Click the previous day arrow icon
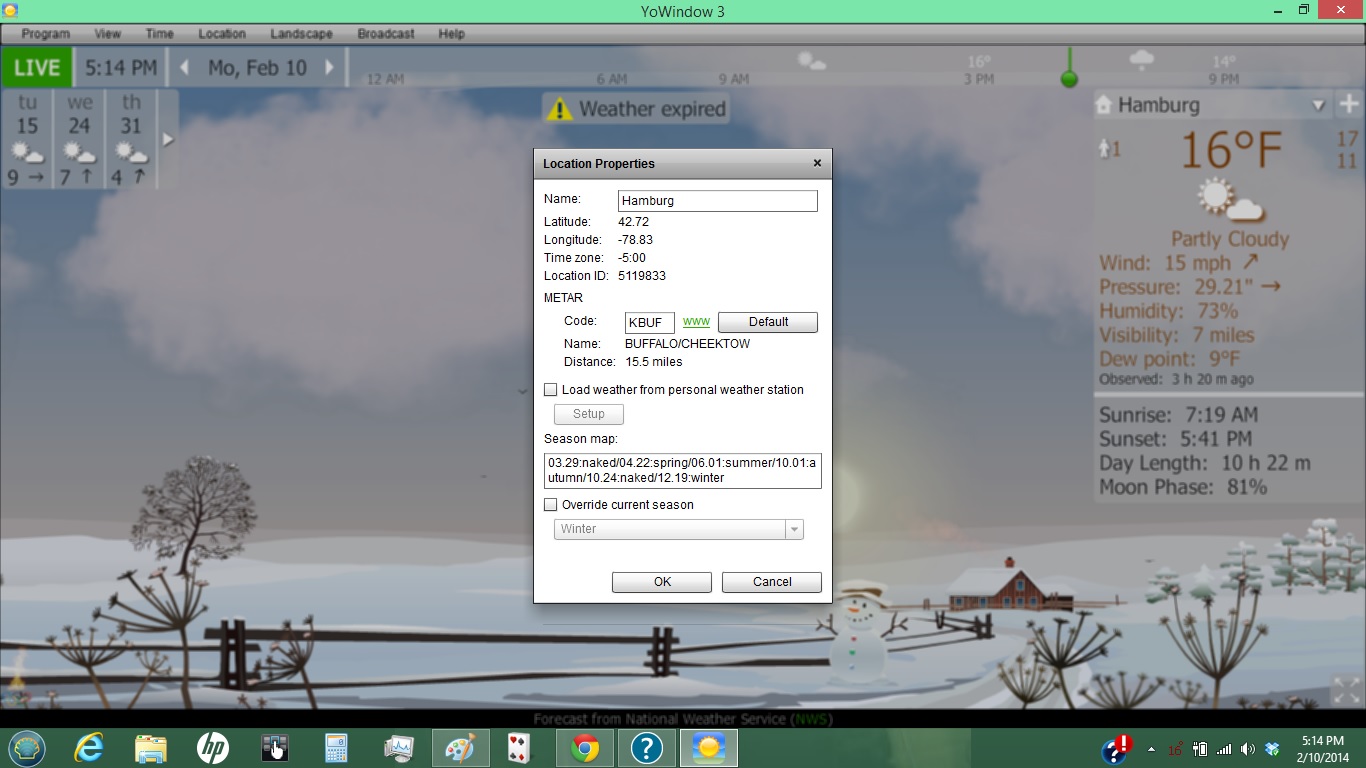1366x768 pixels. tap(184, 68)
